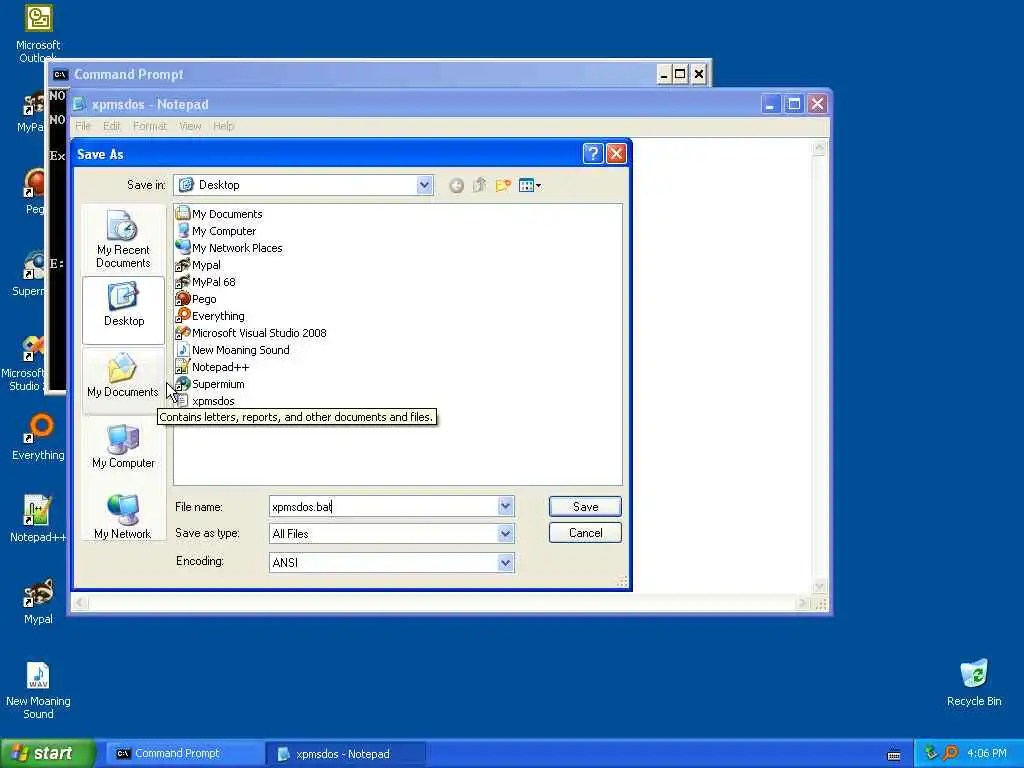The image size is (1024, 768).
Task: Click the system tray clock
Action: (x=986, y=754)
